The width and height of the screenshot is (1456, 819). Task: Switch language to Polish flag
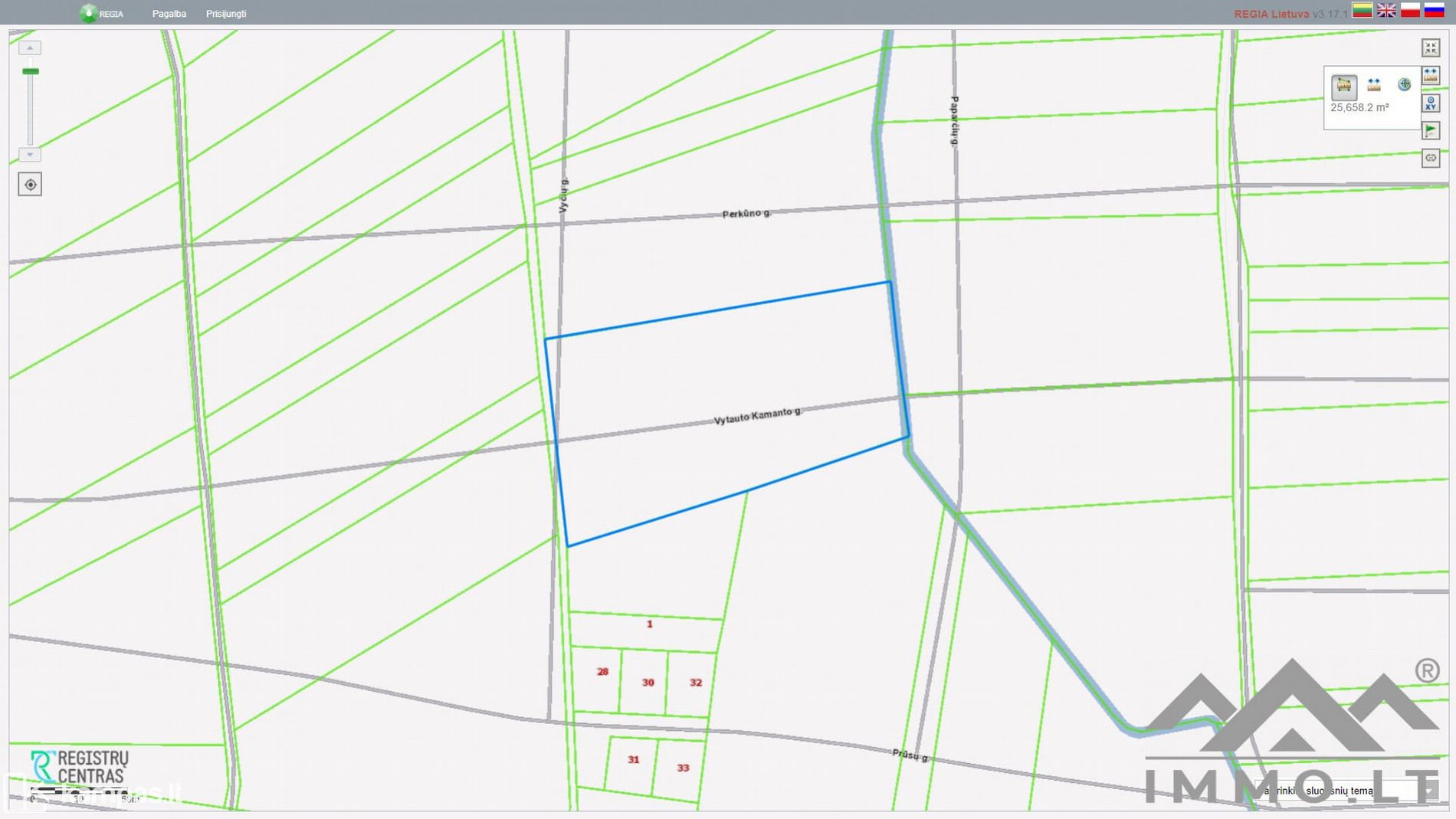[1410, 10]
